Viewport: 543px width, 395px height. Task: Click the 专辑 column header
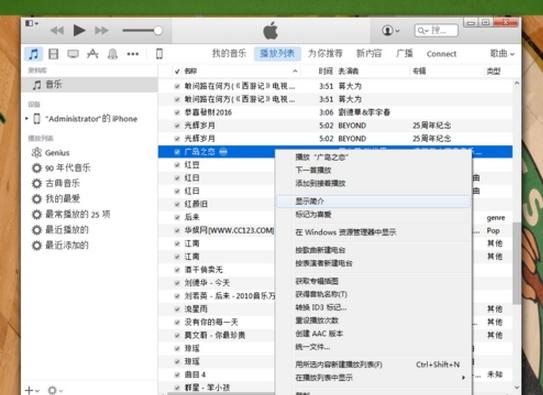coord(419,71)
